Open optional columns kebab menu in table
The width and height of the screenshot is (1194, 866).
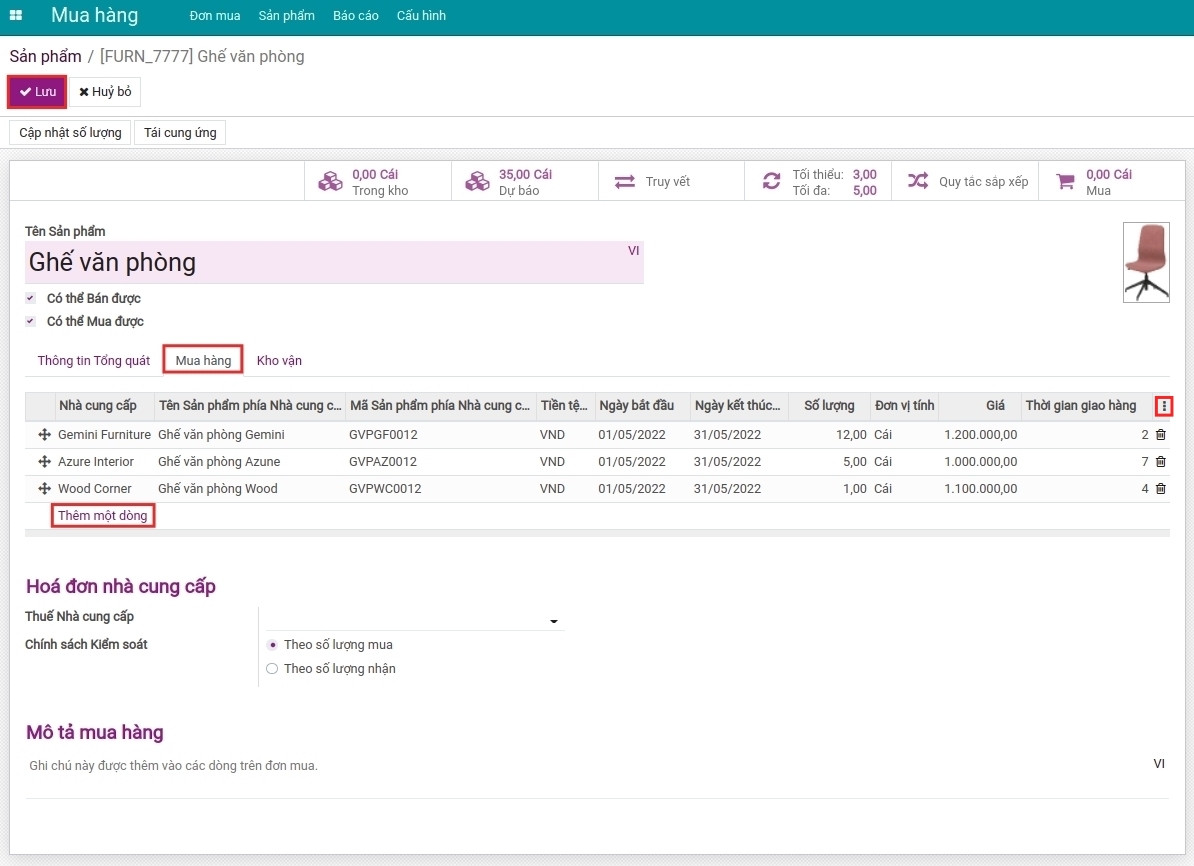click(x=1164, y=406)
